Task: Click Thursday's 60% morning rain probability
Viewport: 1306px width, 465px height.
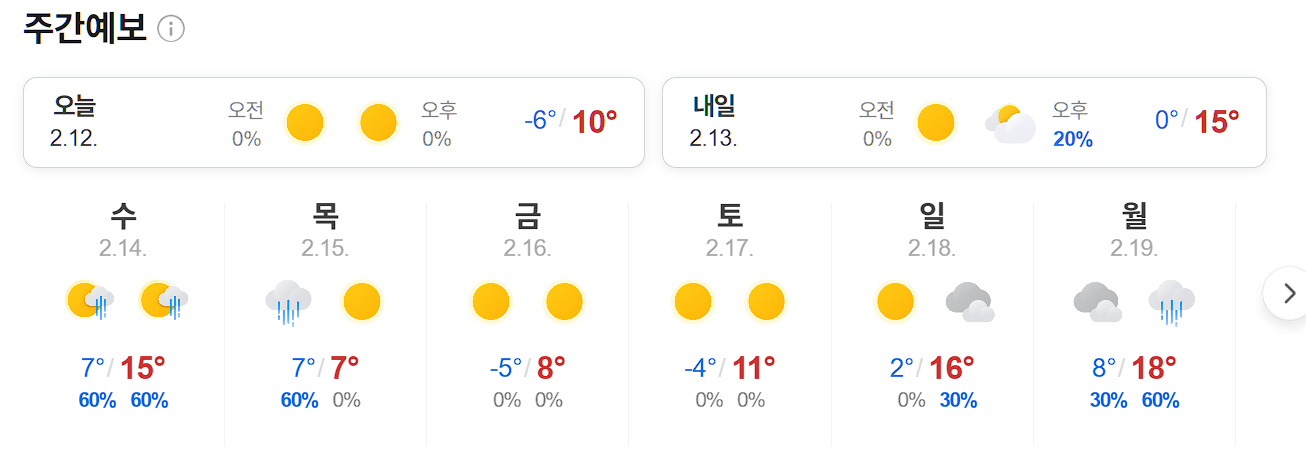Action: (299, 401)
